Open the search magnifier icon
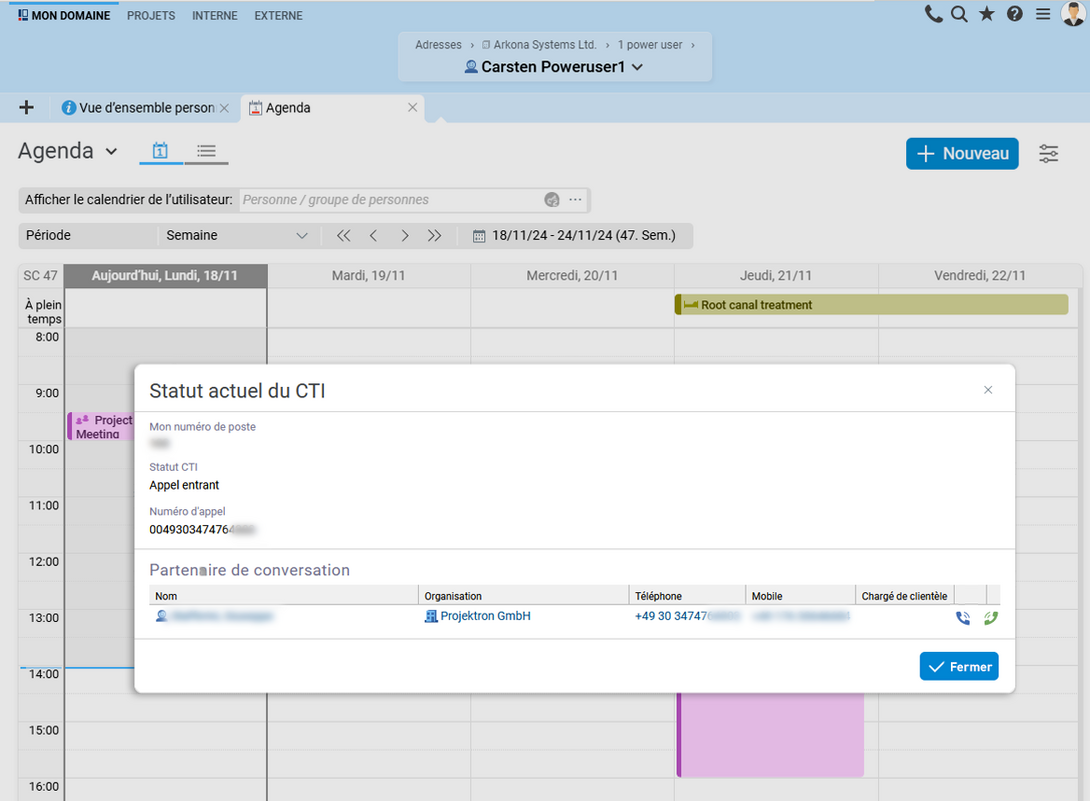Viewport: 1090px width, 801px height. [959, 14]
